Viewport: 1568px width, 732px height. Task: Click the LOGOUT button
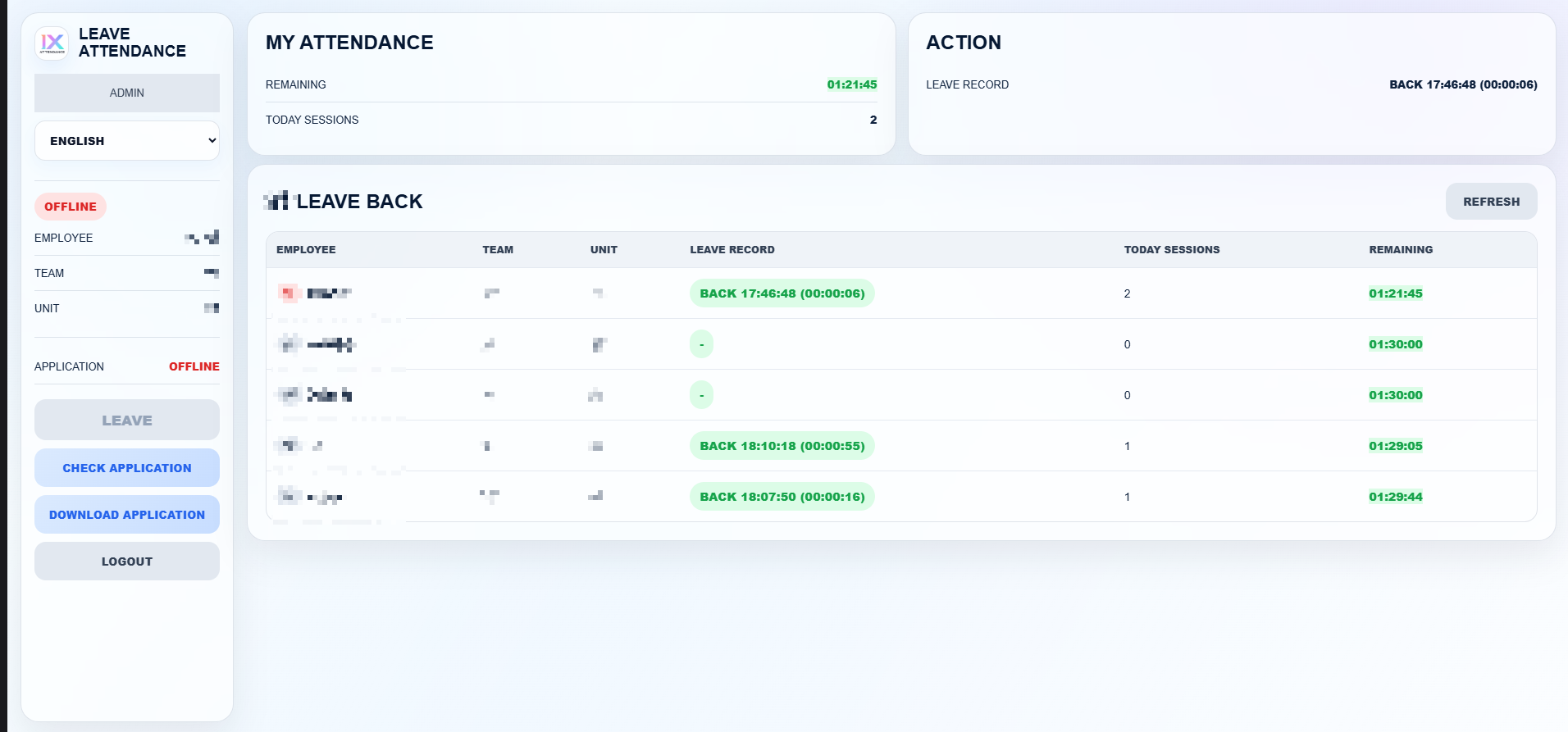coord(127,561)
